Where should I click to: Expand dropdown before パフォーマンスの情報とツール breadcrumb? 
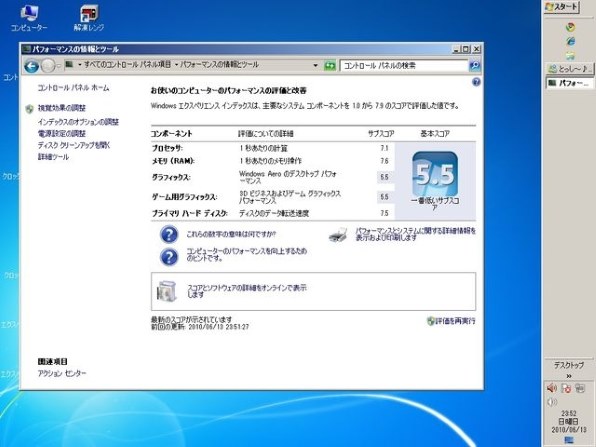click(x=177, y=65)
